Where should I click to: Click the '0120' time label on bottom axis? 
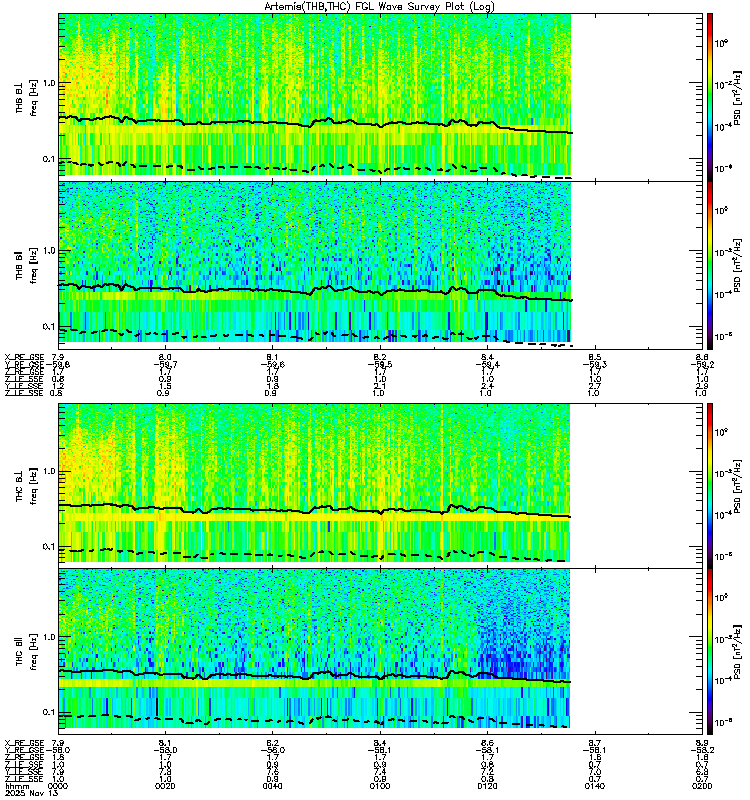click(x=487, y=786)
